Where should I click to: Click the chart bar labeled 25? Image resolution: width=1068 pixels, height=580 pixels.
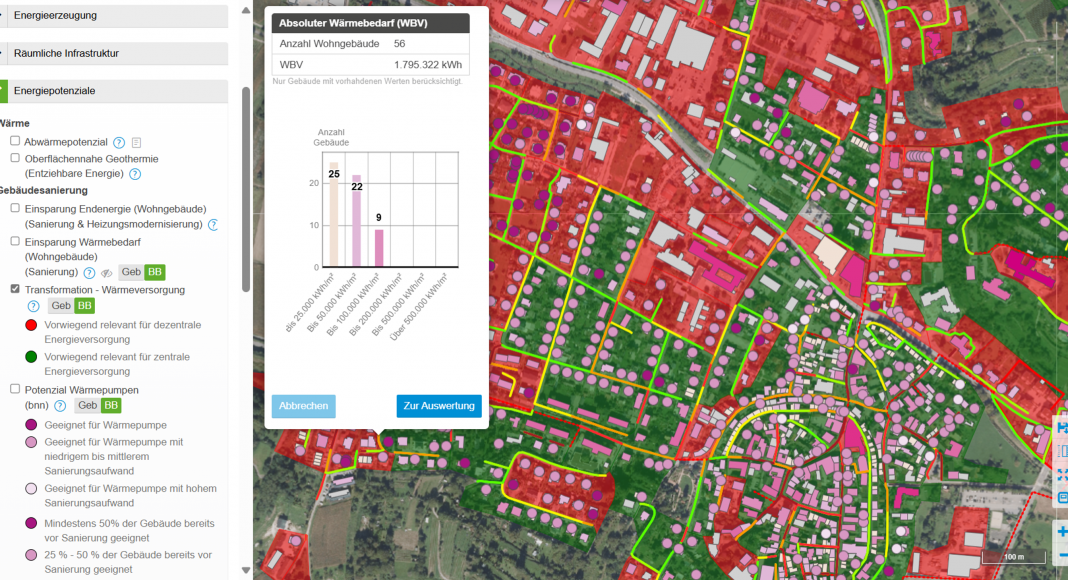click(334, 214)
